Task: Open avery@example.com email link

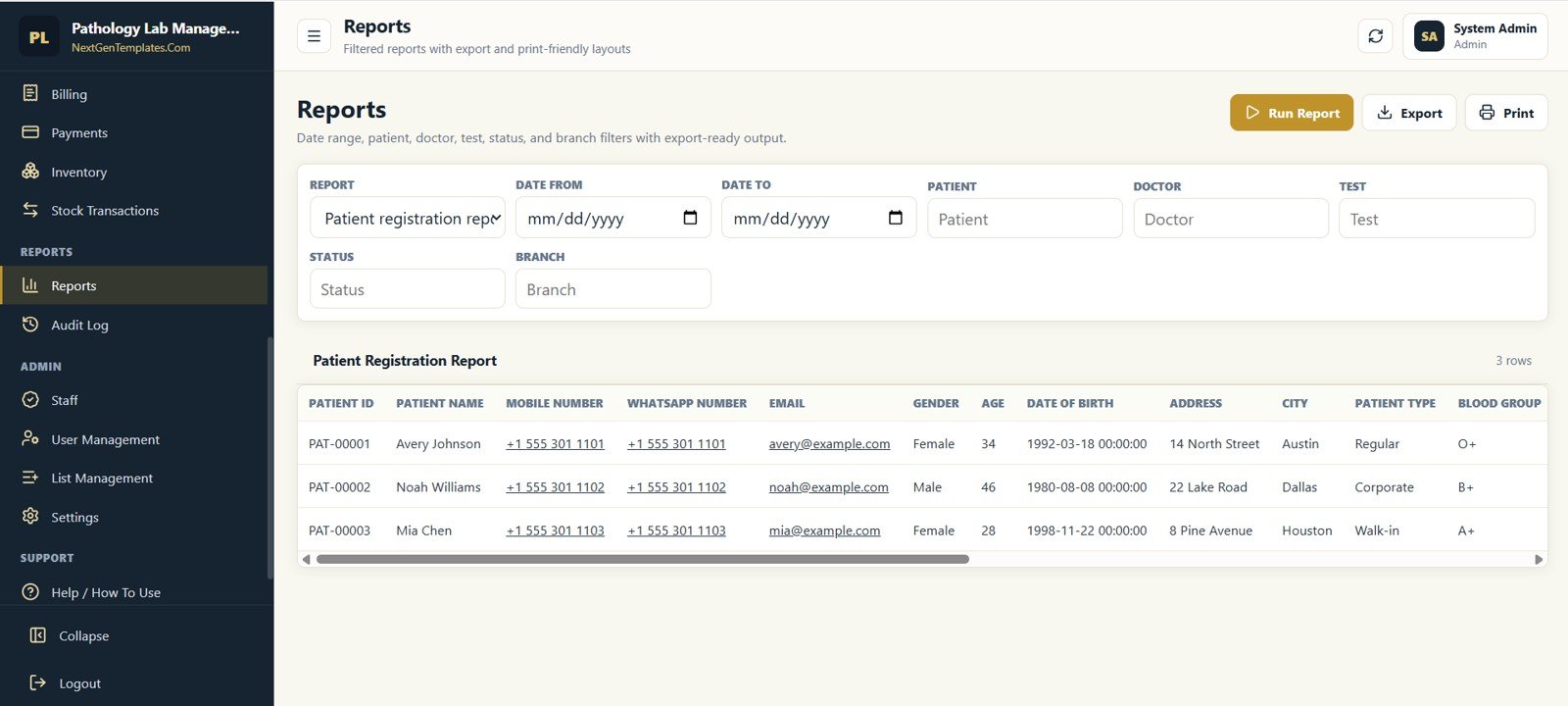Action: pos(829,443)
